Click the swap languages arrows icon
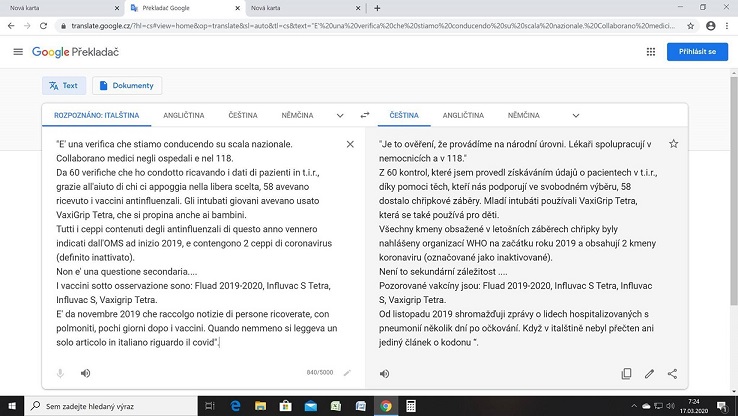The width and height of the screenshot is (738, 416). [365, 115]
